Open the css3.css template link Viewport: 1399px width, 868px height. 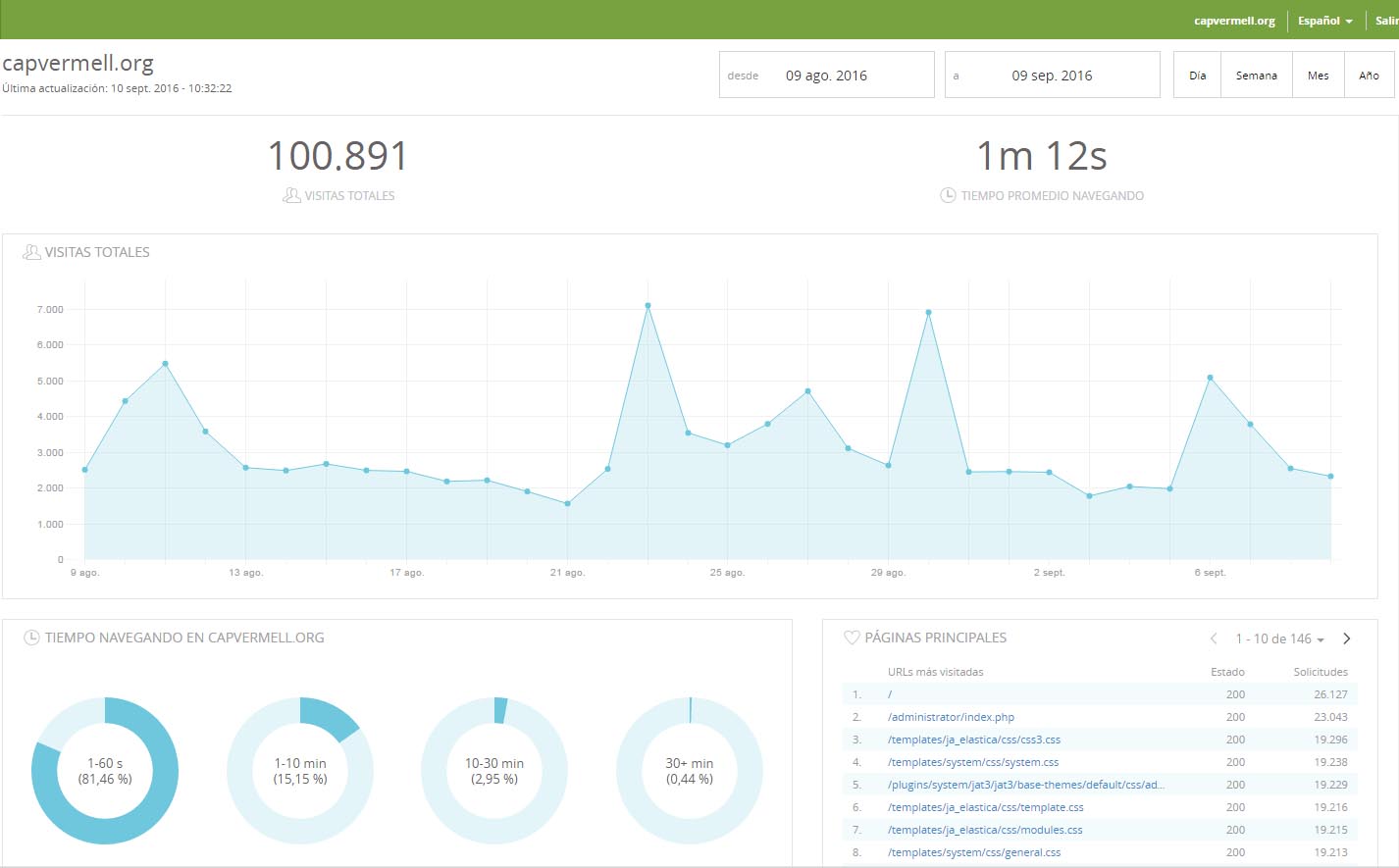tap(974, 740)
